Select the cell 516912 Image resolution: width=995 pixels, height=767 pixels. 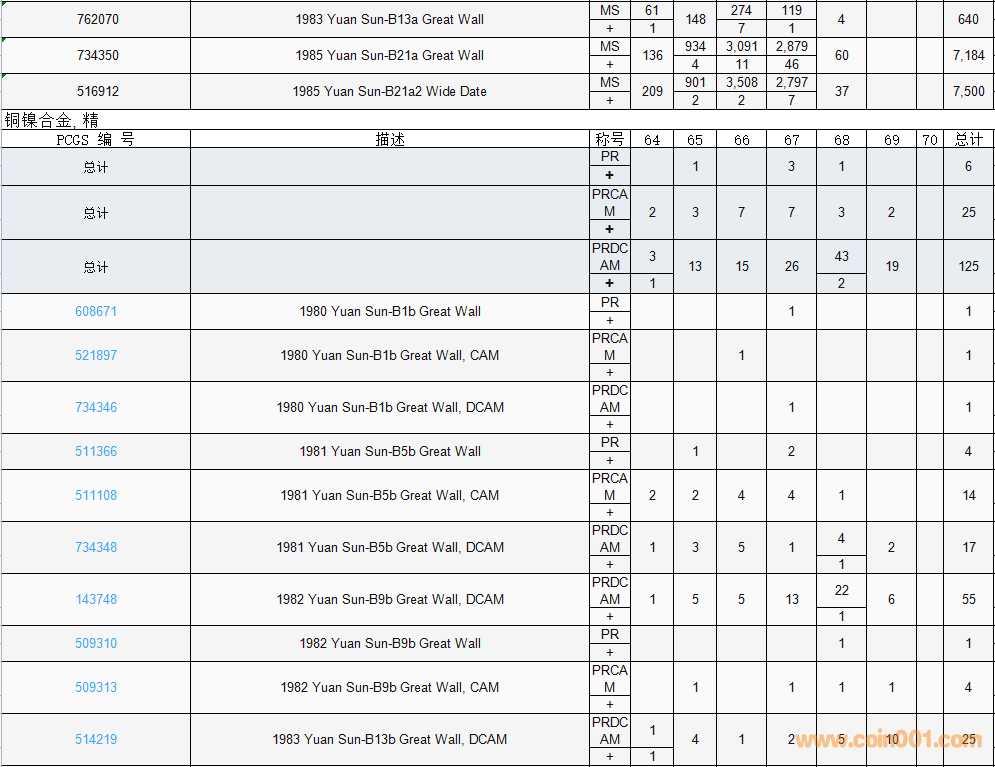click(96, 91)
